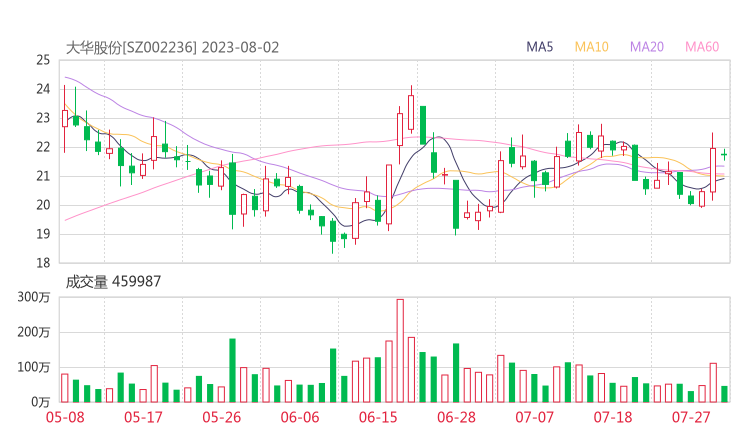Click the 200万 volume axis label
Viewport: 740px width, 440px height.
click(x=34, y=332)
